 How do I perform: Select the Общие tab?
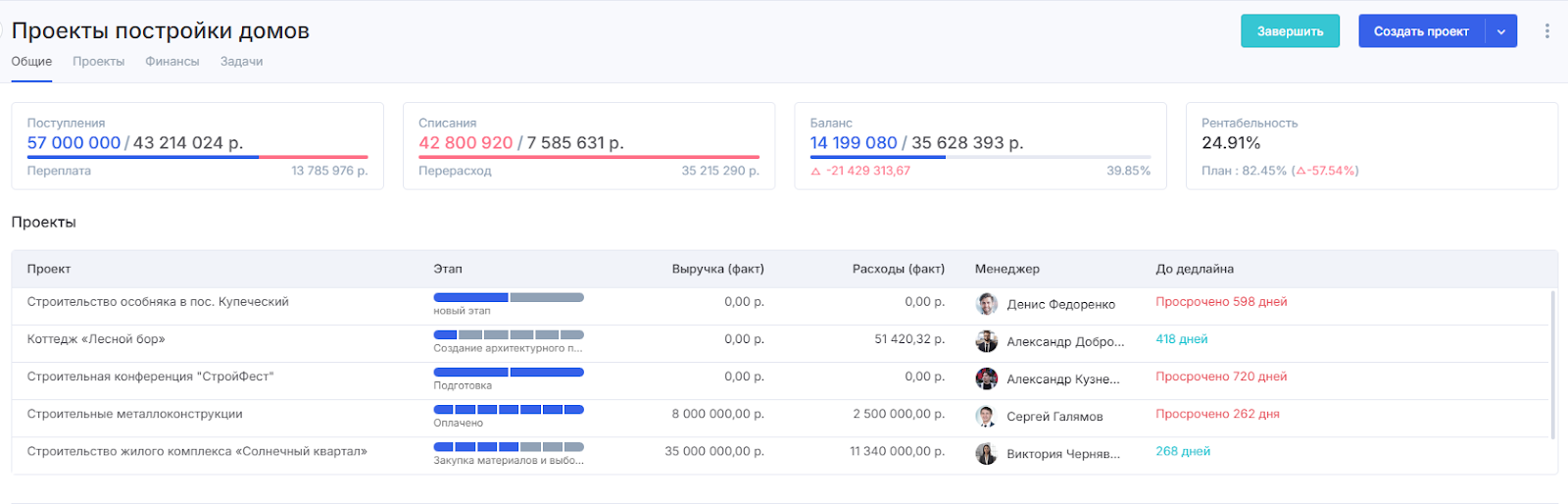(31, 62)
